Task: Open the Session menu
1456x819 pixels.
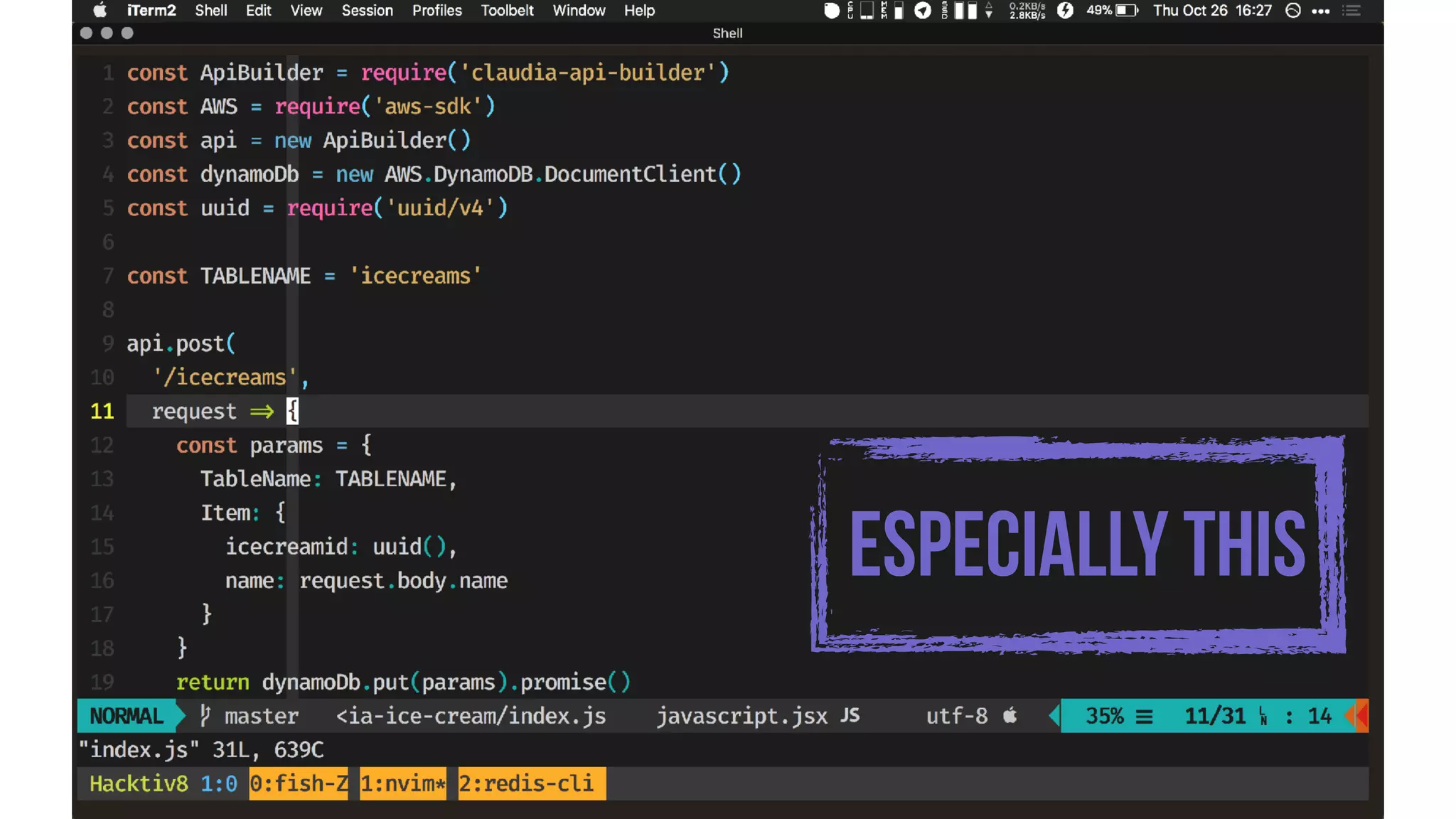Action: [367, 11]
